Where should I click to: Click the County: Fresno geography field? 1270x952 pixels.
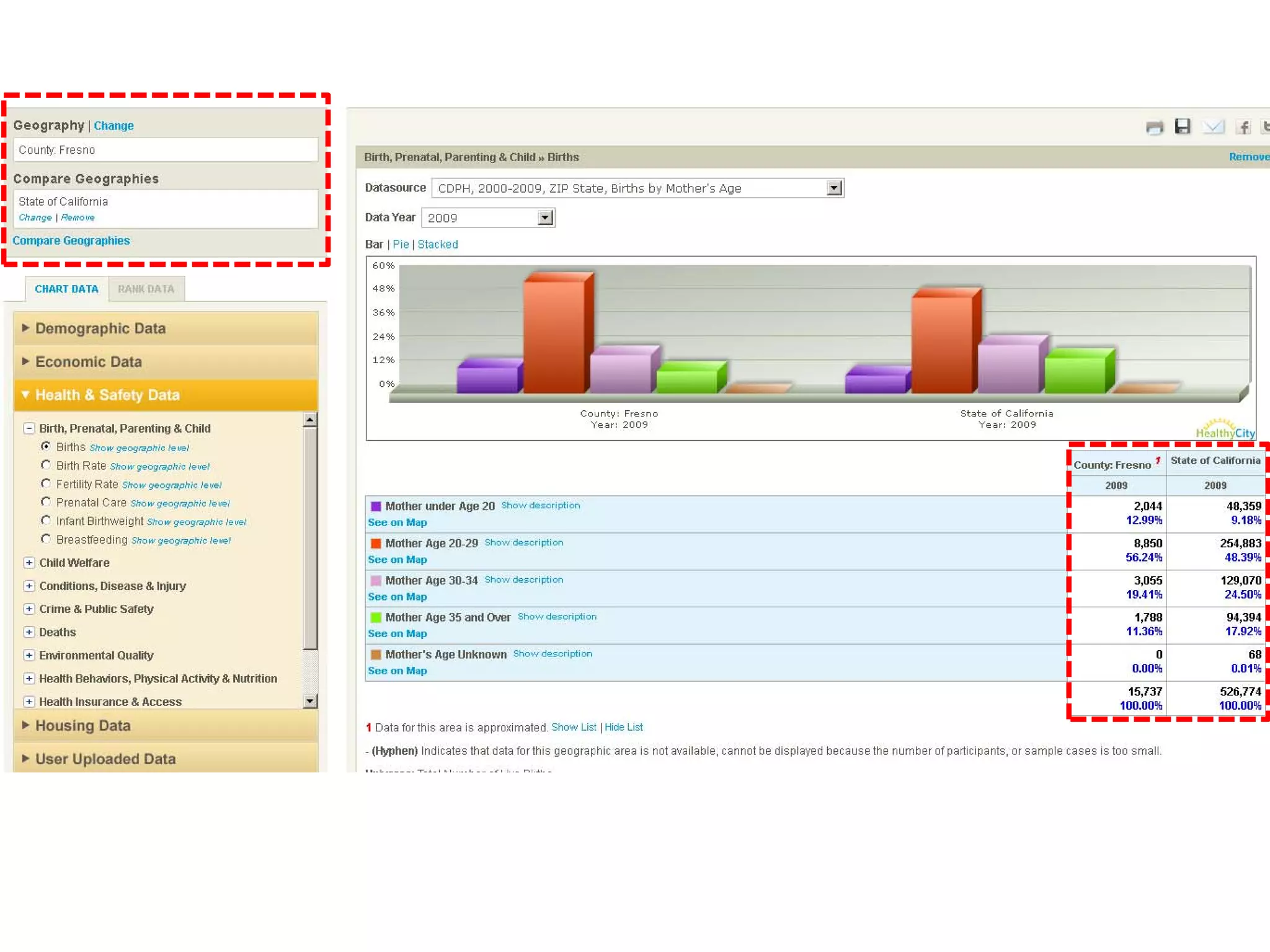(165, 150)
